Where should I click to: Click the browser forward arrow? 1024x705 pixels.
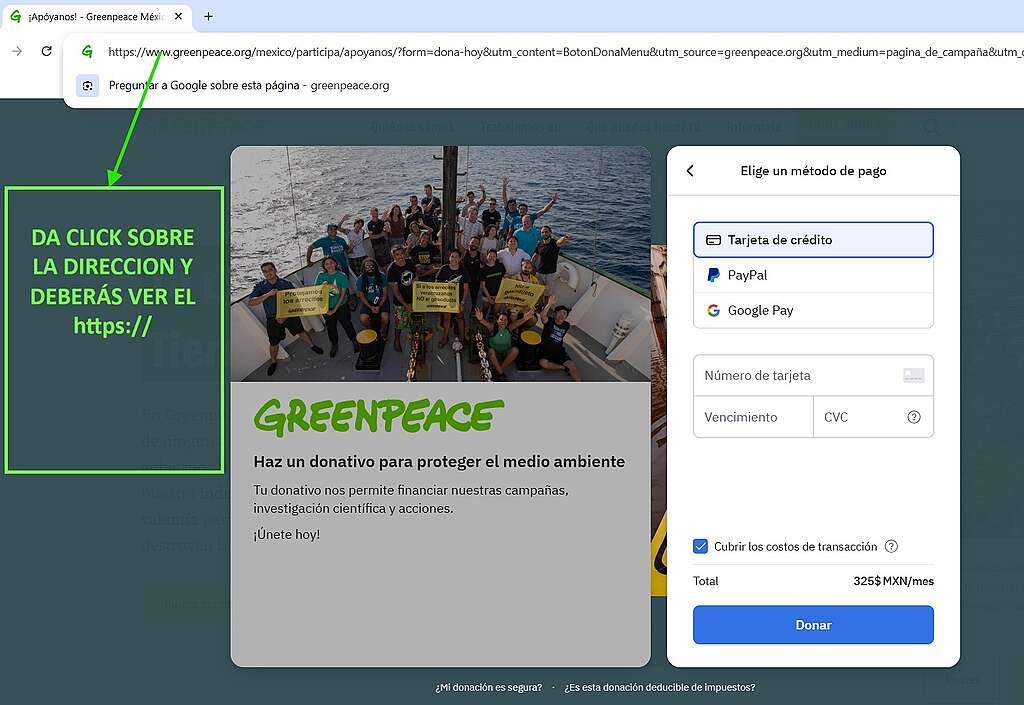[x=16, y=51]
